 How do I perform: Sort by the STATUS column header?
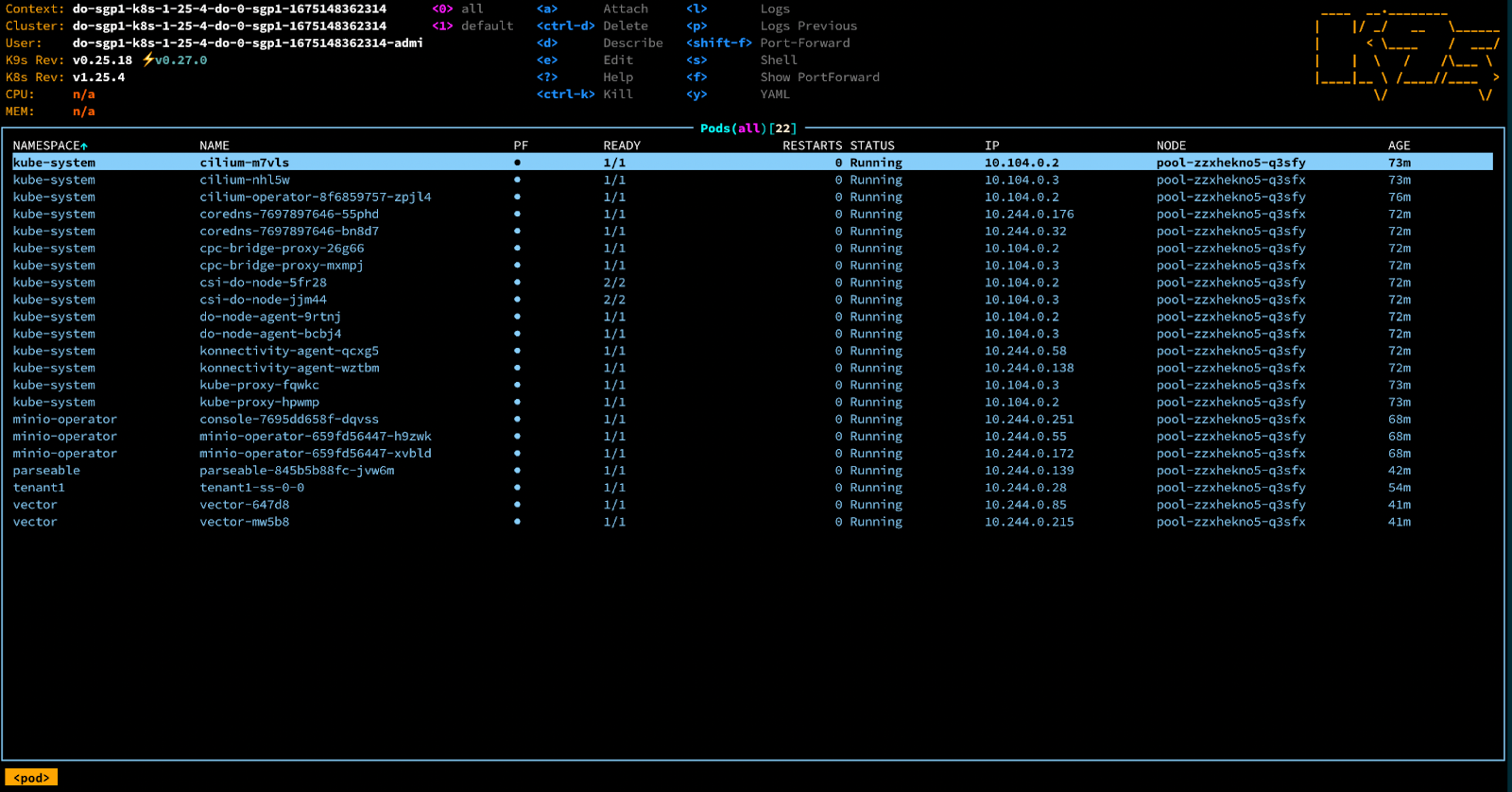click(x=871, y=146)
